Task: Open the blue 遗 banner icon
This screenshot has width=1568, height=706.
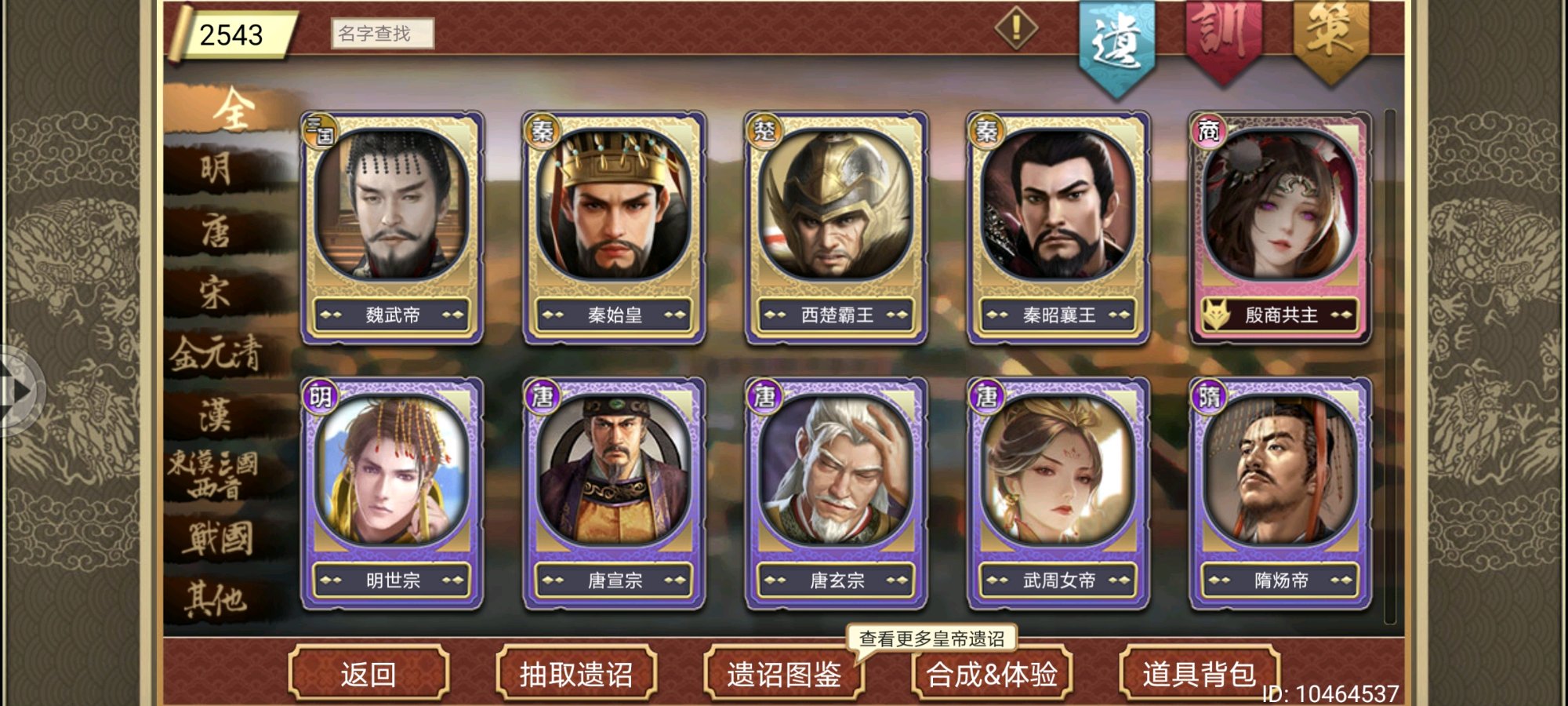Action: [x=1116, y=47]
